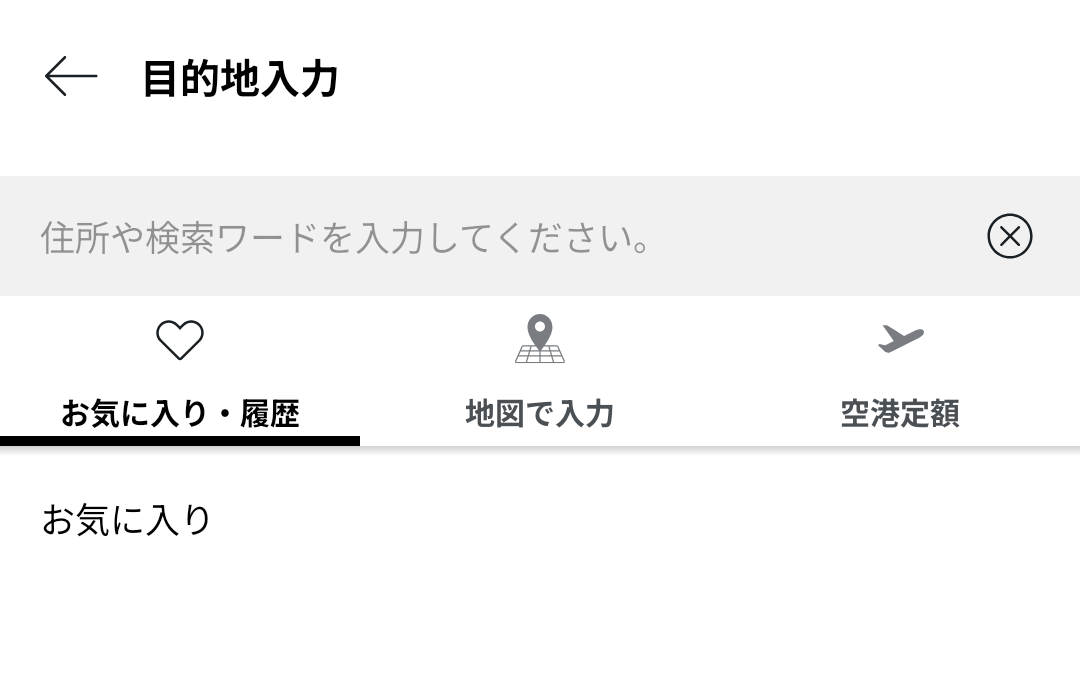Click the empty favorites list area
Viewport: 1080px width, 697px height.
[540, 620]
